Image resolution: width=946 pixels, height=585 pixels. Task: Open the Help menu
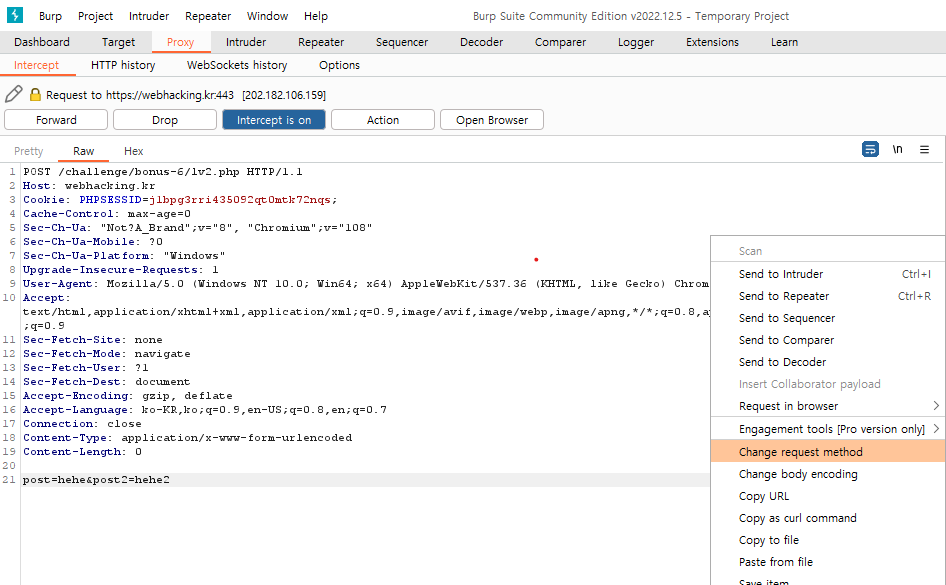tap(316, 16)
